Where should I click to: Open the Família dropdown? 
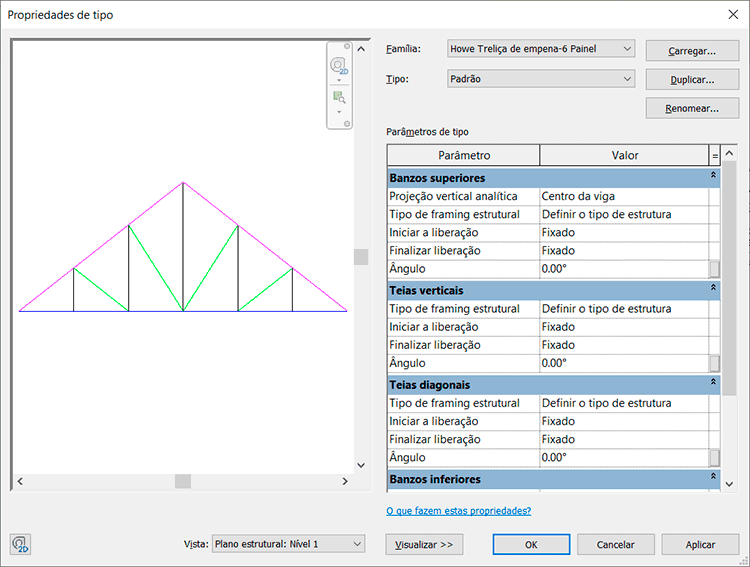click(x=540, y=49)
